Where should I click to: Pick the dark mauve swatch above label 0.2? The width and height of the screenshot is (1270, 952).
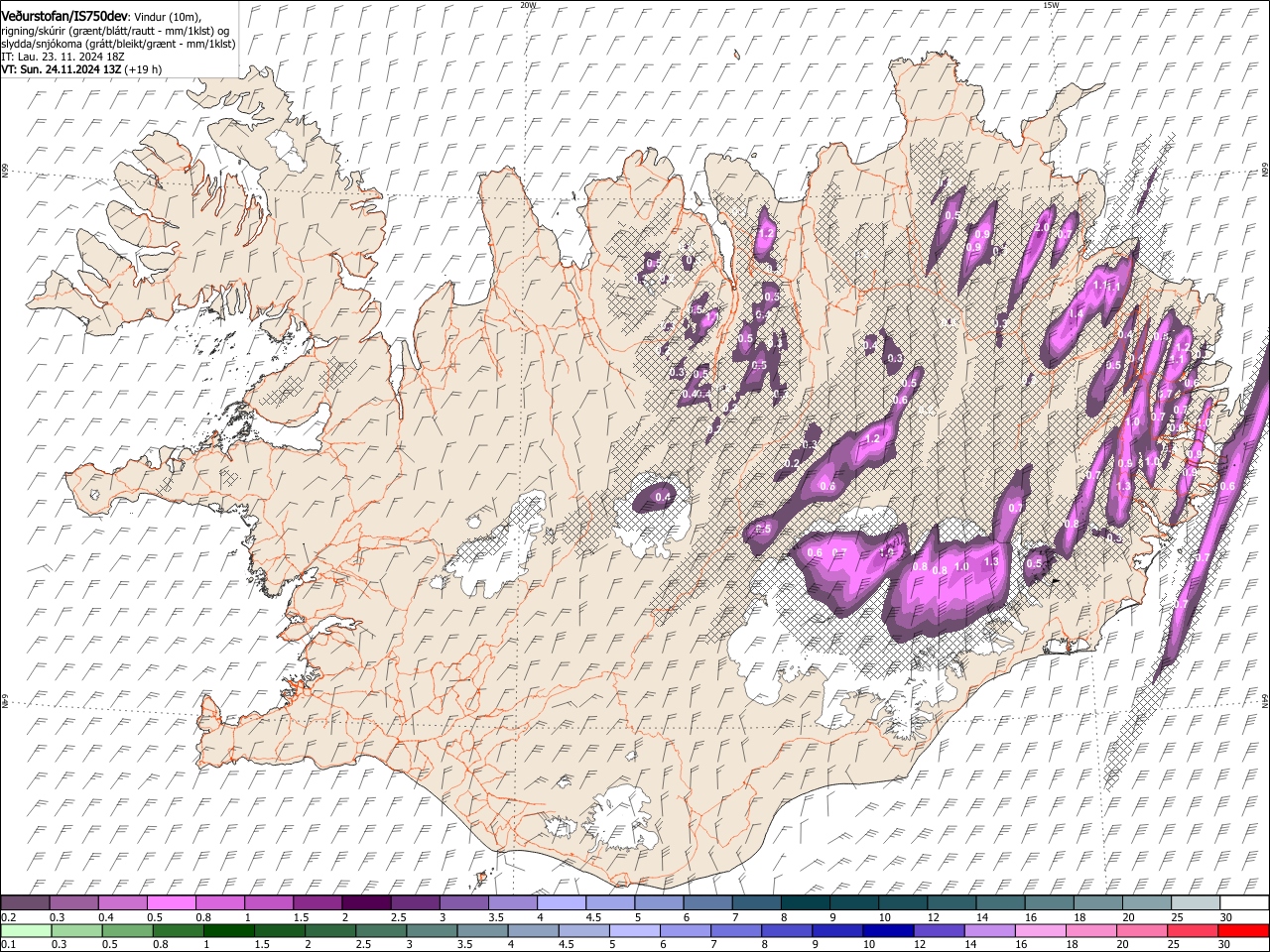click(x=25, y=903)
